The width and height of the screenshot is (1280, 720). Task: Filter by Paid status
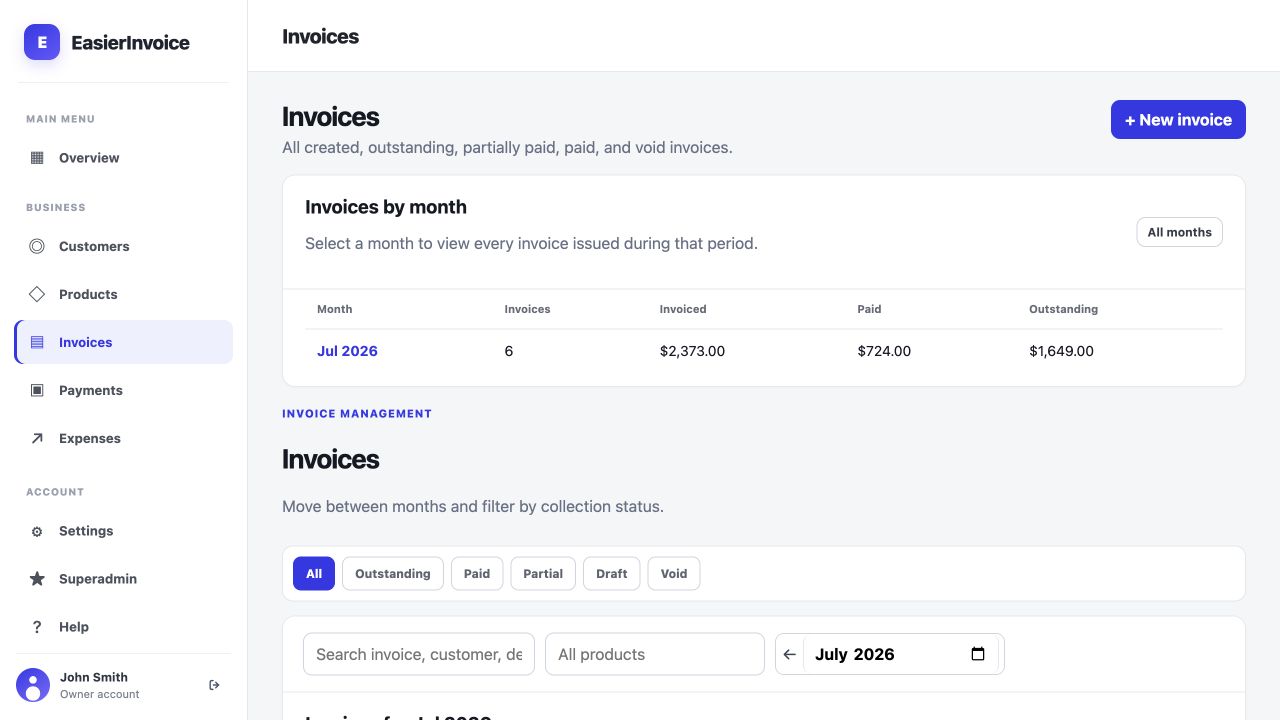477,574
